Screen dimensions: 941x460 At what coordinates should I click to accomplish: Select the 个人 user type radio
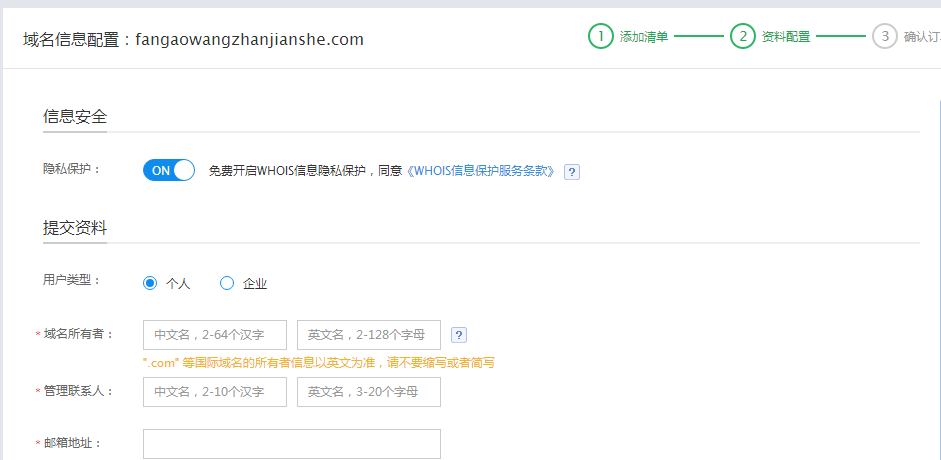point(151,283)
